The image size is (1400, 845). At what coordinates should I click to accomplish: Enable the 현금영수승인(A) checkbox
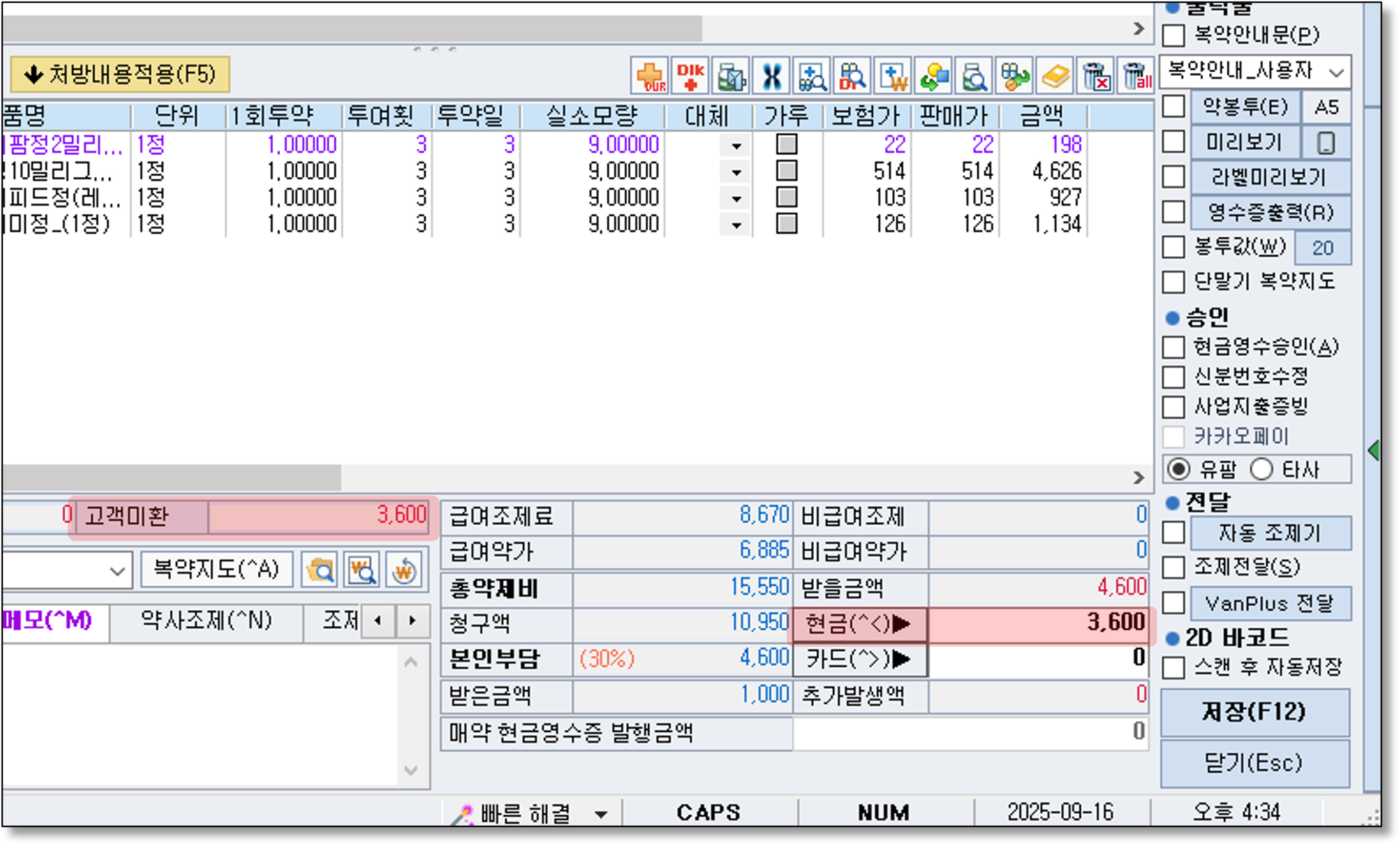(1173, 346)
